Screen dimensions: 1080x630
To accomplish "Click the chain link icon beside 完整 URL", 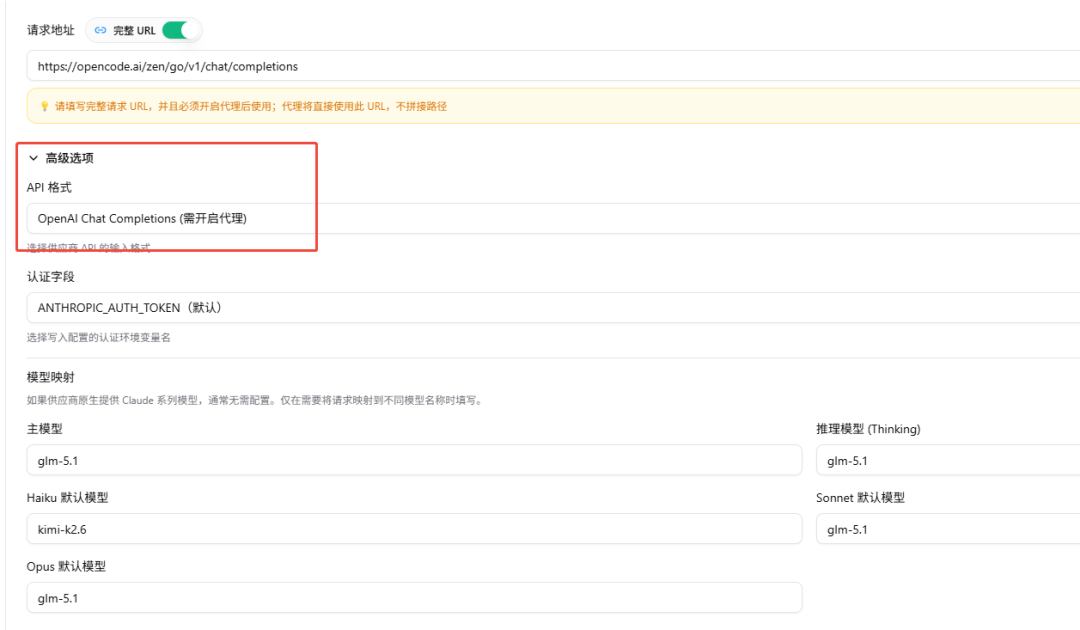I will [100, 30].
